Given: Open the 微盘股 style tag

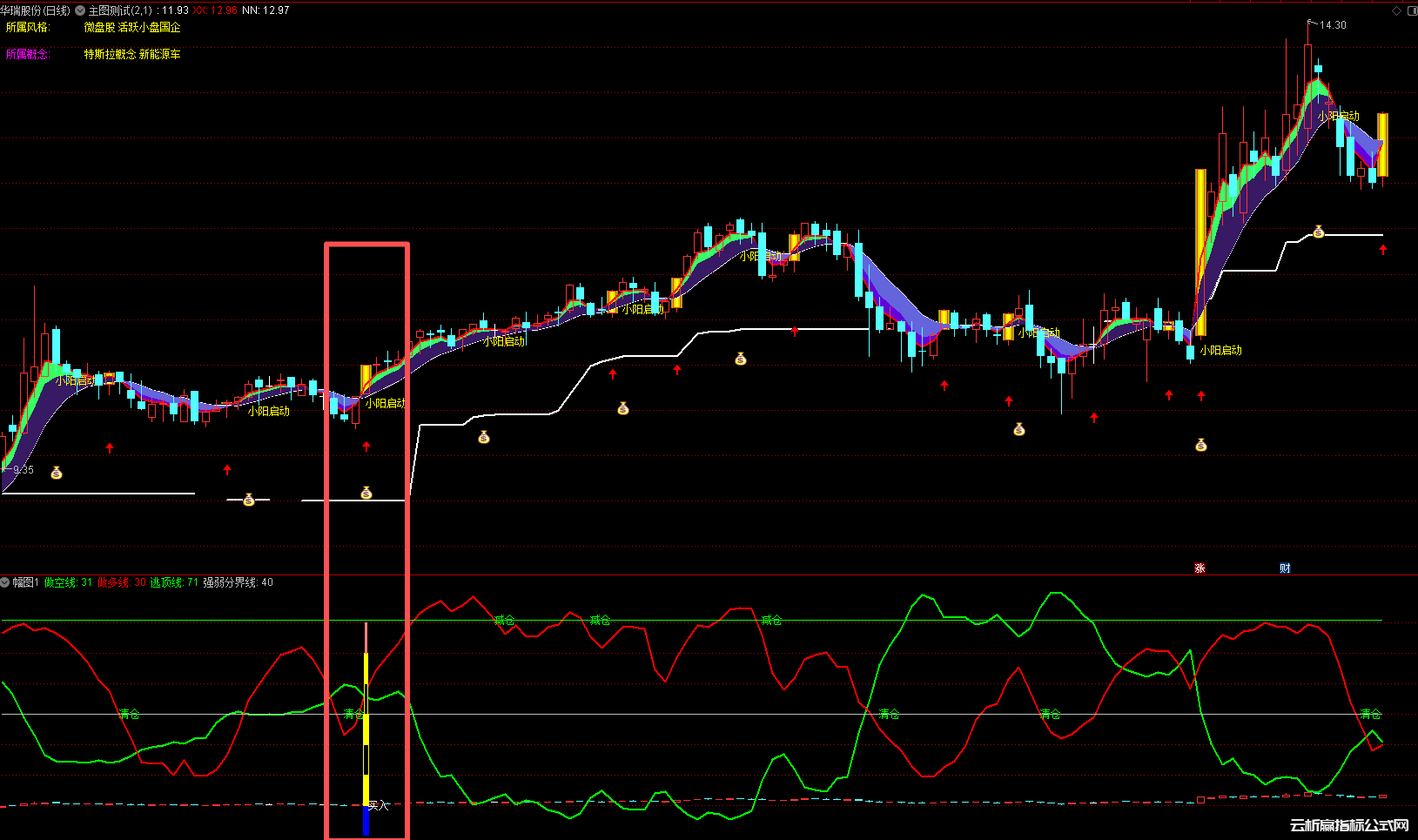Looking at the screenshot, I should click(99, 27).
